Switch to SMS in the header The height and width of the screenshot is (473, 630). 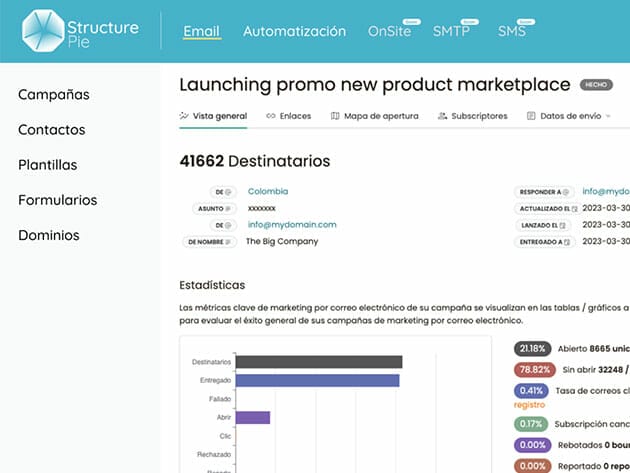coord(511,31)
